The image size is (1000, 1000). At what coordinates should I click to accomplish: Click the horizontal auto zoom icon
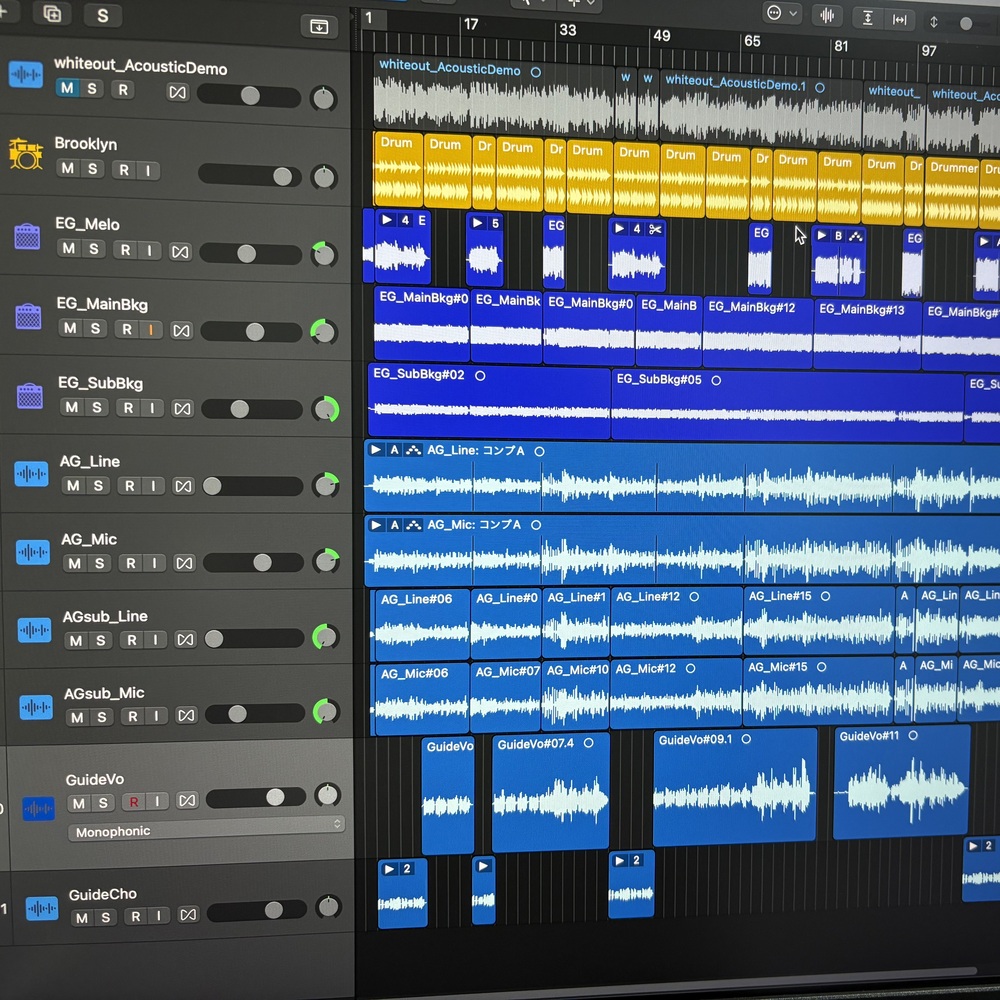[899, 19]
